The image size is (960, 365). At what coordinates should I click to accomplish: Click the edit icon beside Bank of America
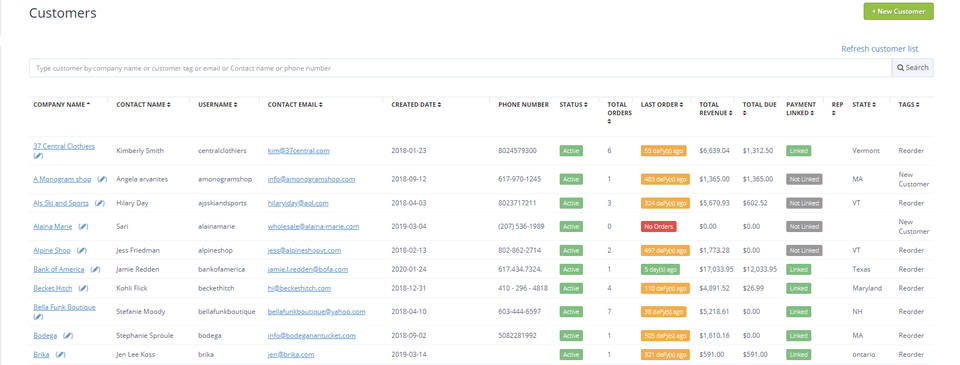[96, 269]
